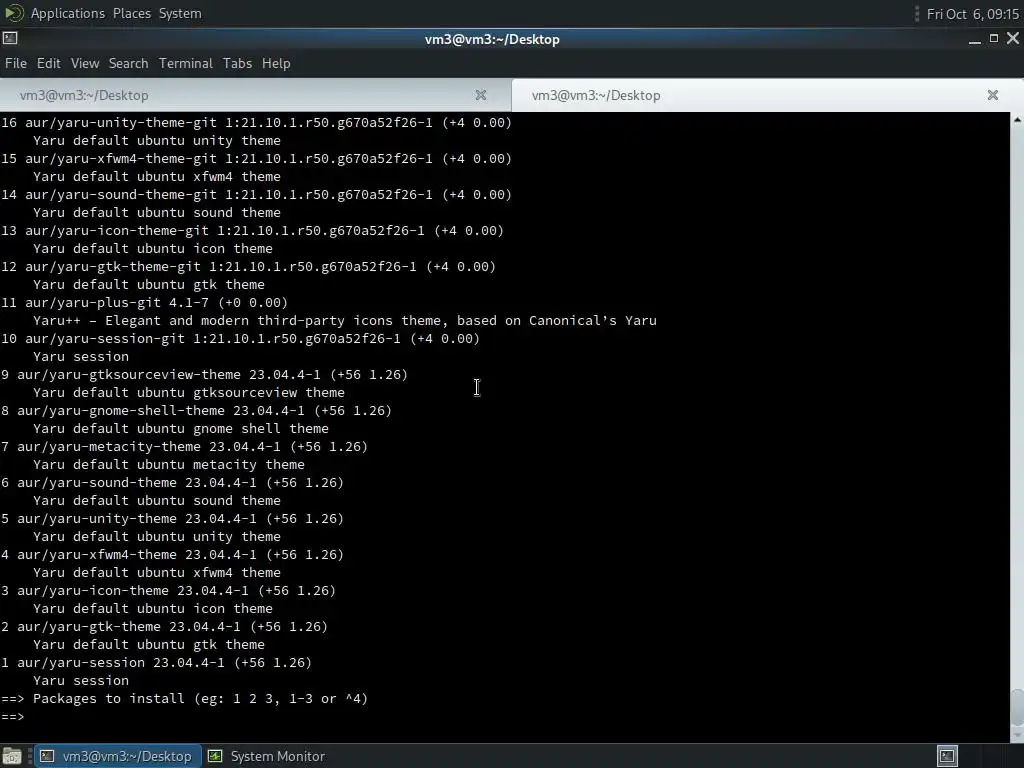Click the line 9 aur/yaru-gtksourceview-theme
1024x768 pixels.
[x=204, y=374]
